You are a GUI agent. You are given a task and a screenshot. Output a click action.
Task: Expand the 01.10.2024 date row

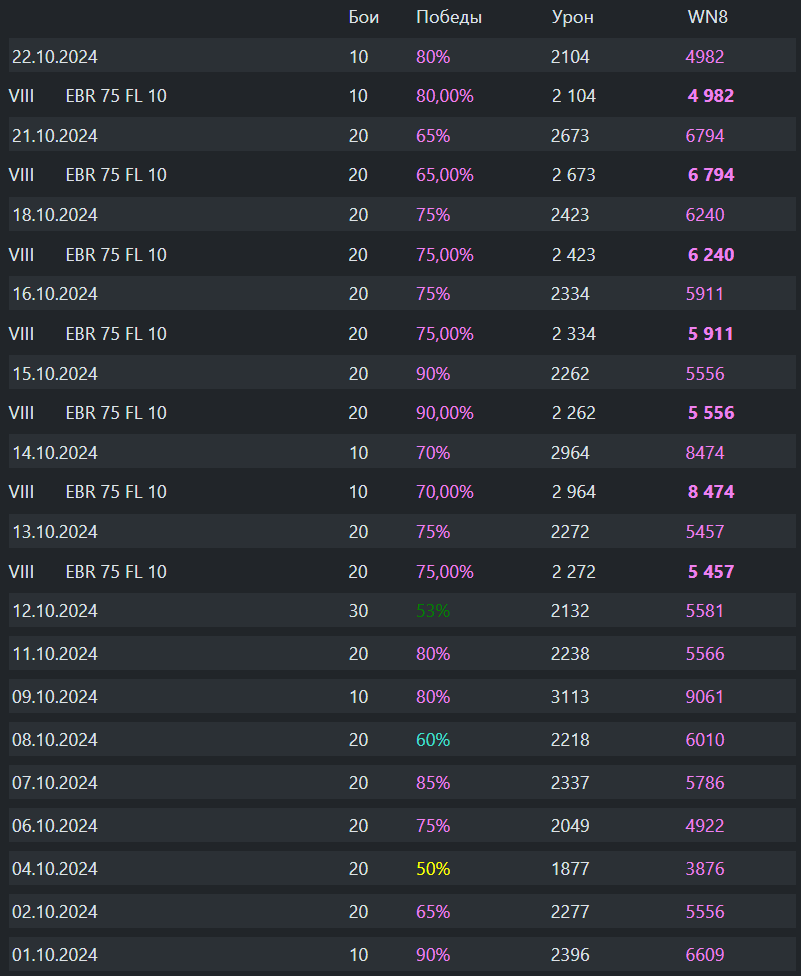55,955
